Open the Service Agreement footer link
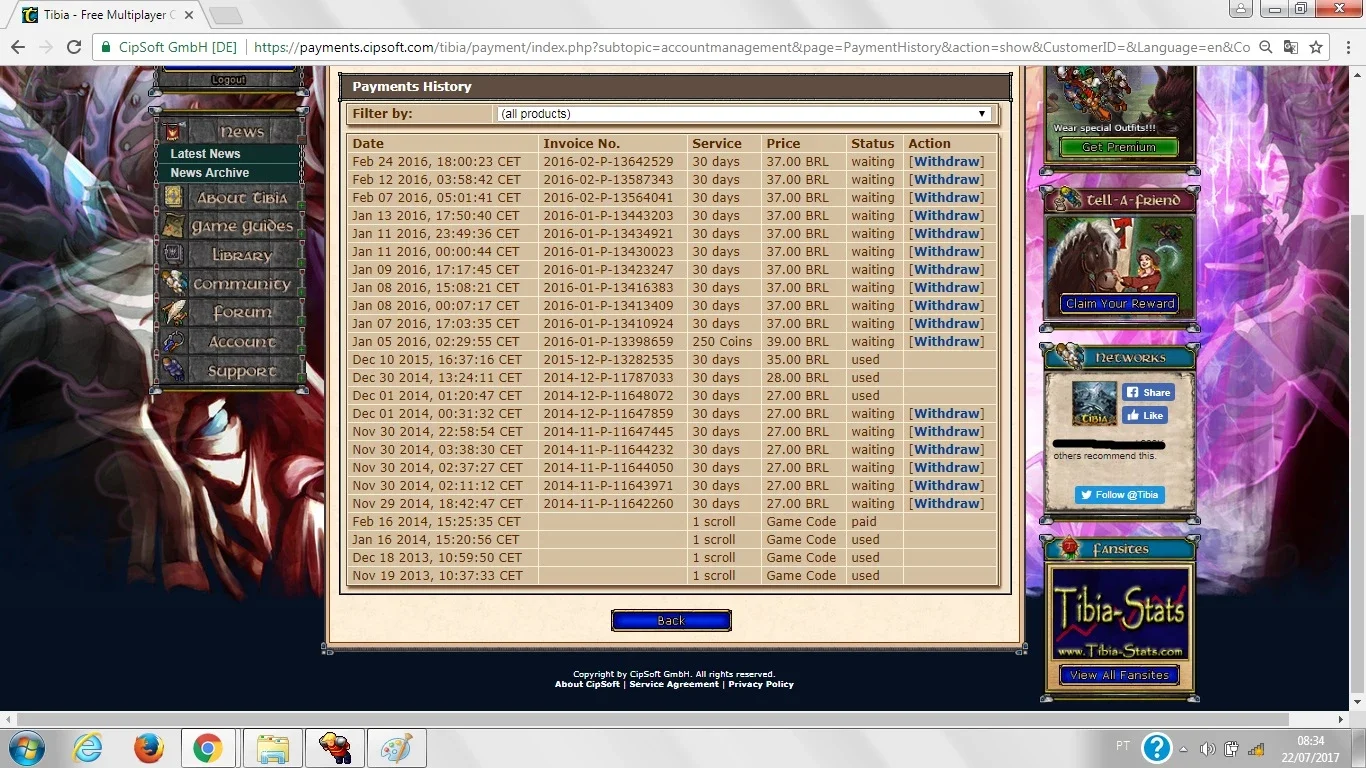The image size is (1366, 768). pyautogui.click(x=674, y=684)
